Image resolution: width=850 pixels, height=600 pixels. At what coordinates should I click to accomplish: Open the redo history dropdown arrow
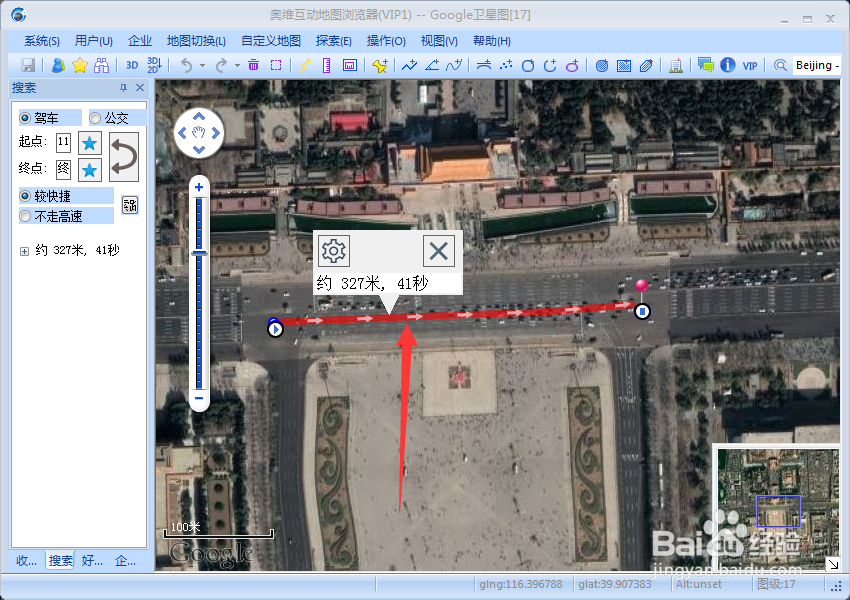tap(237, 66)
